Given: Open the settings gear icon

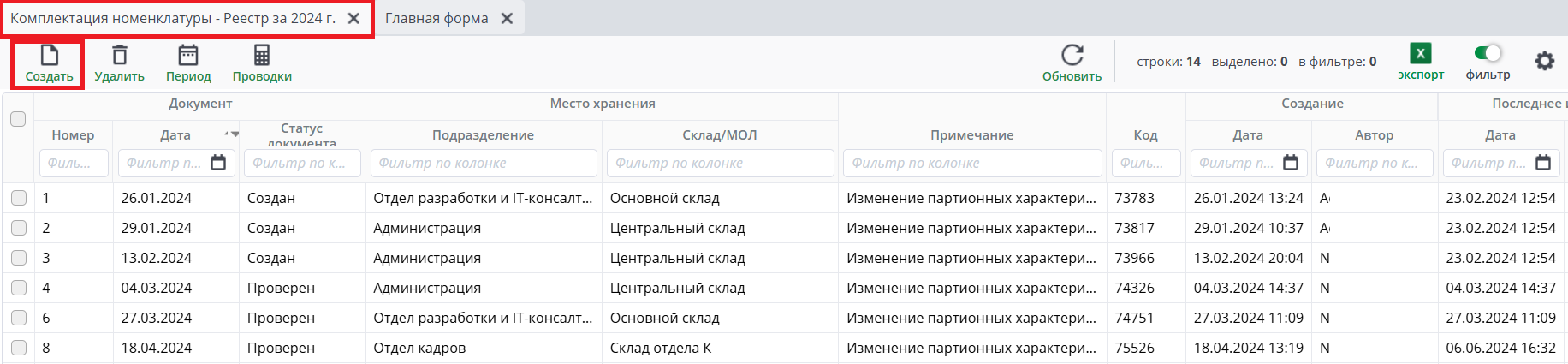Looking at the screenshot, I should [x=1544, y=62].
